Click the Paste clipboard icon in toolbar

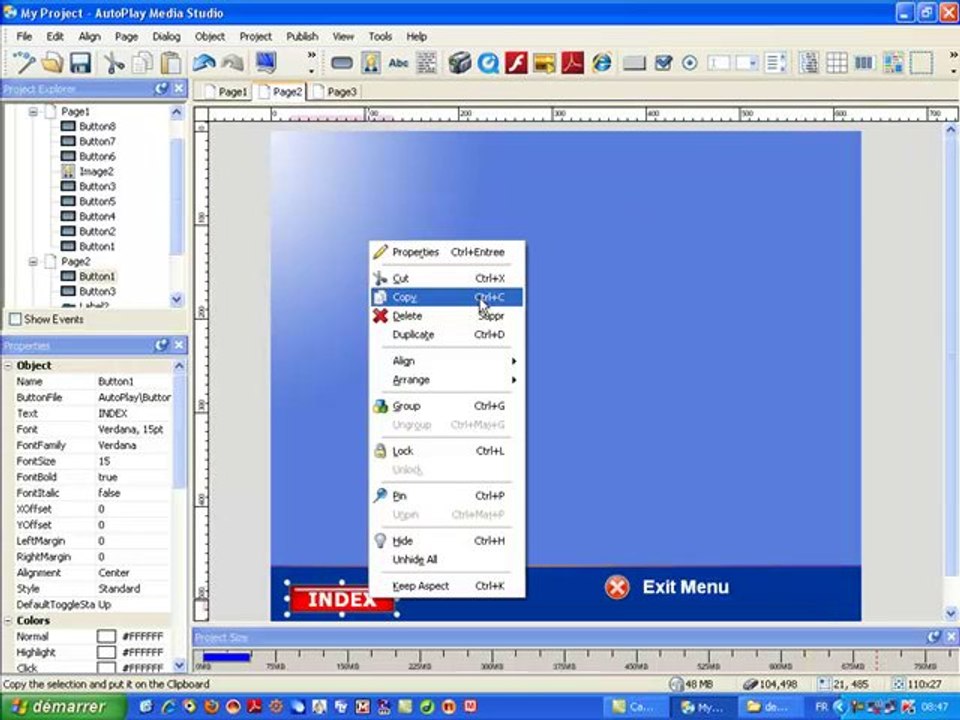(171, 62)
